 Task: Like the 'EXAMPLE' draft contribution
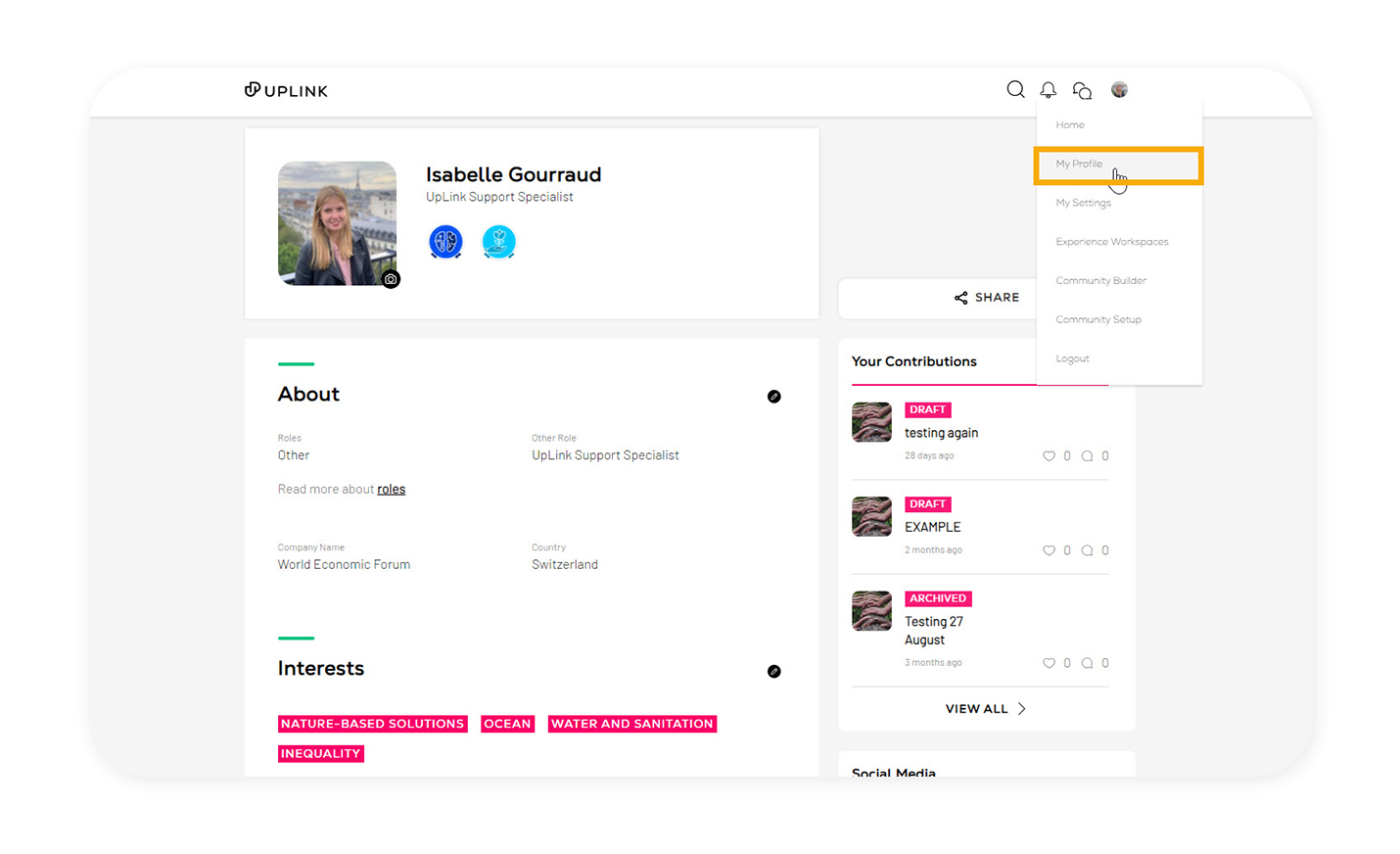tap(1049, 550)
